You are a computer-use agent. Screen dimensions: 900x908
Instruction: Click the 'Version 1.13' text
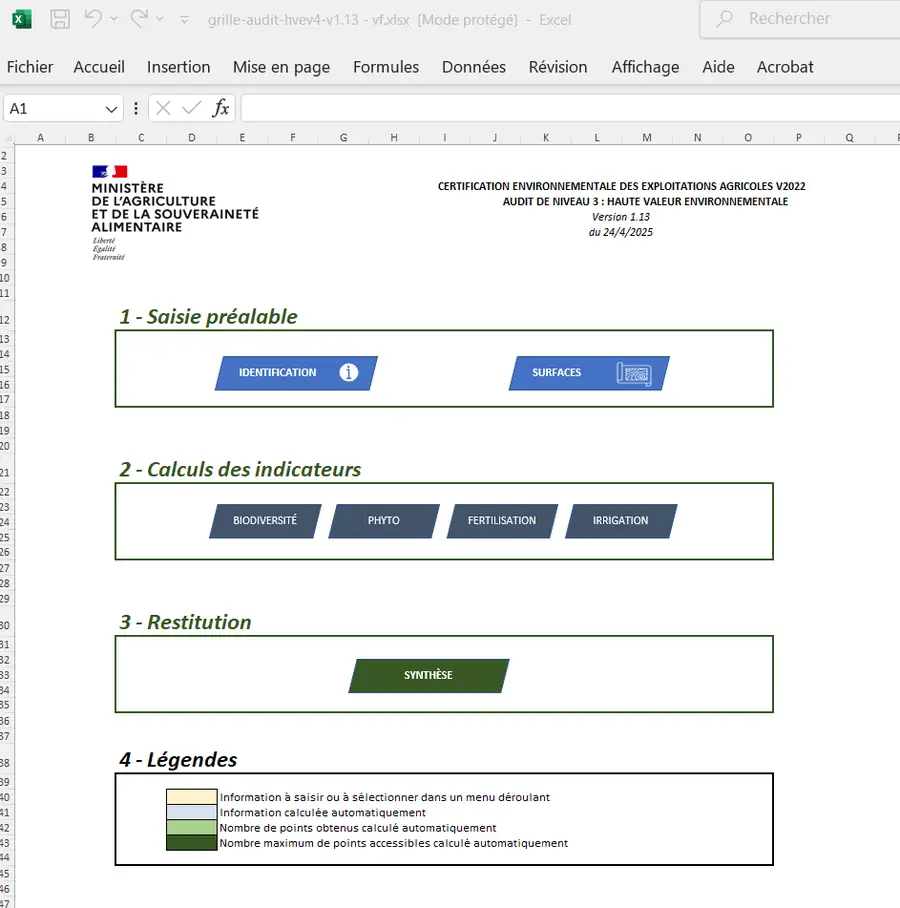tap(621, 217)
